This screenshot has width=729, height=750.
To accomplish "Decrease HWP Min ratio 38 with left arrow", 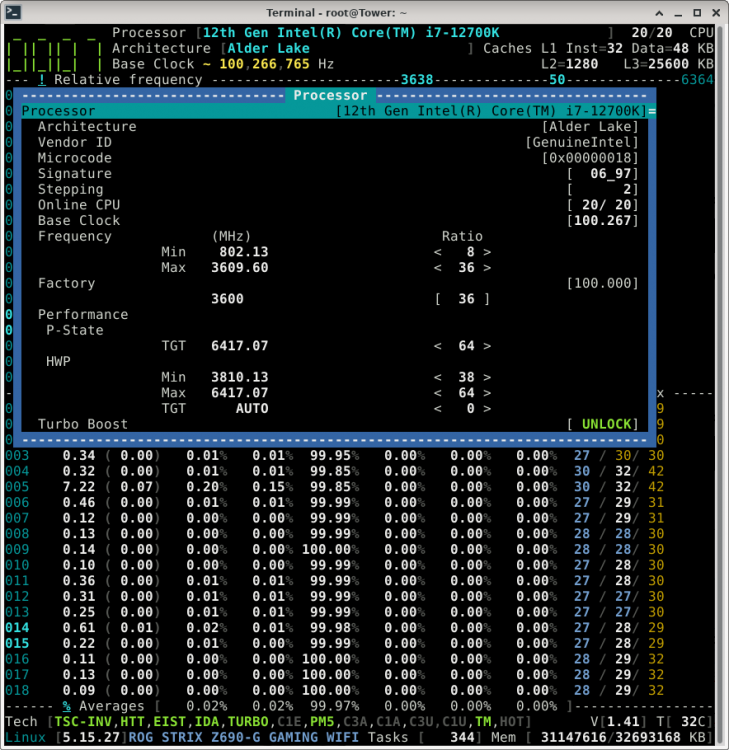I will 437,377.
